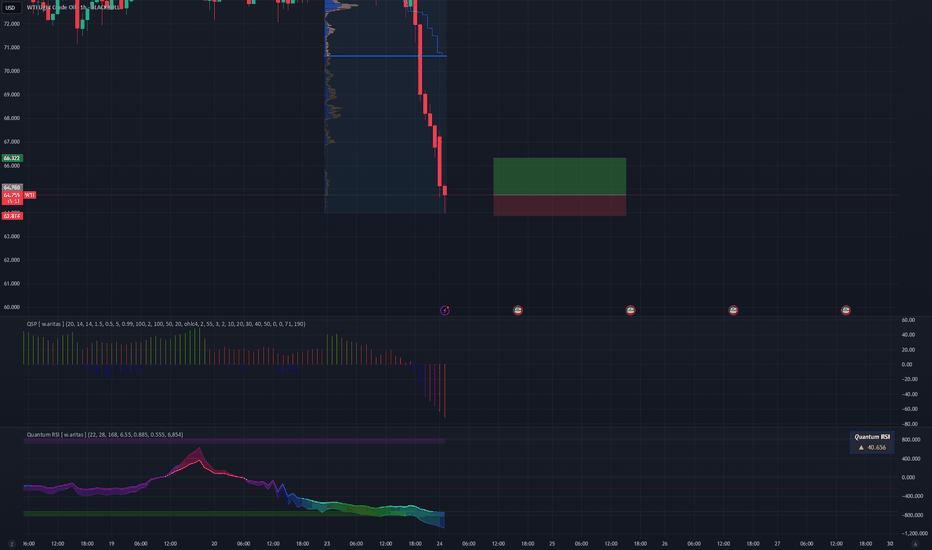Screen dimensions: 932x550
Task: Open the US economic event icon on the 25th
Action: pos(631,310)
